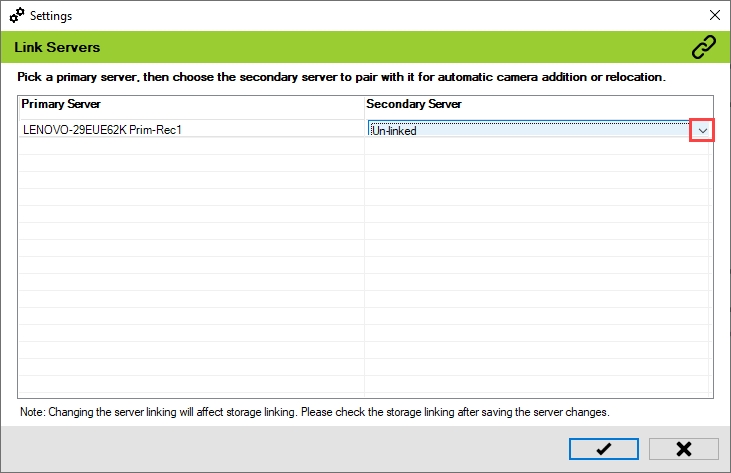The width and height of the screenshot is (731, 473).
Task: Click the last empty row in Primary Server column
Action: [x=191, y=385]
